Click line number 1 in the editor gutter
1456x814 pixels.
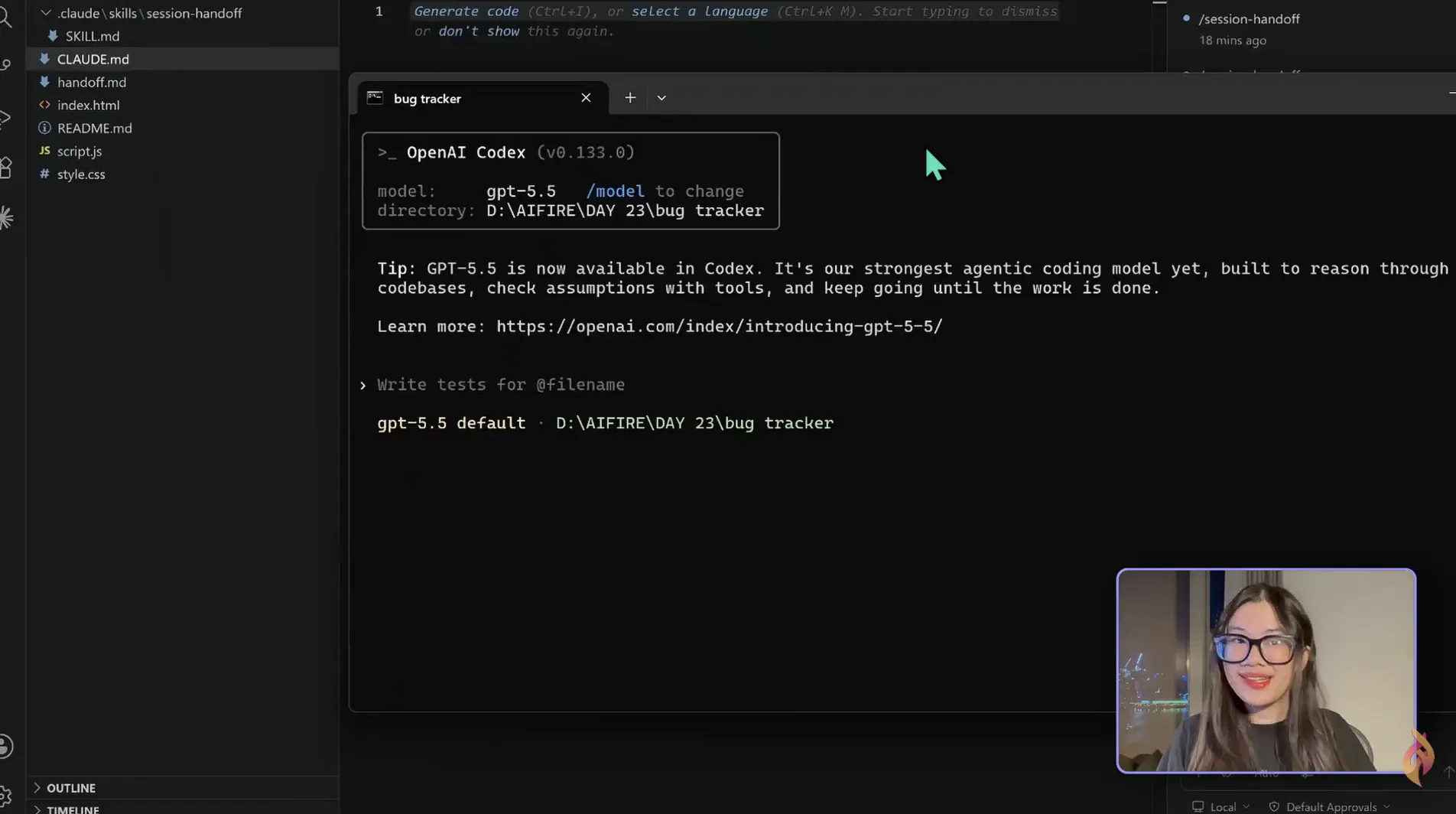click(379, 11)
